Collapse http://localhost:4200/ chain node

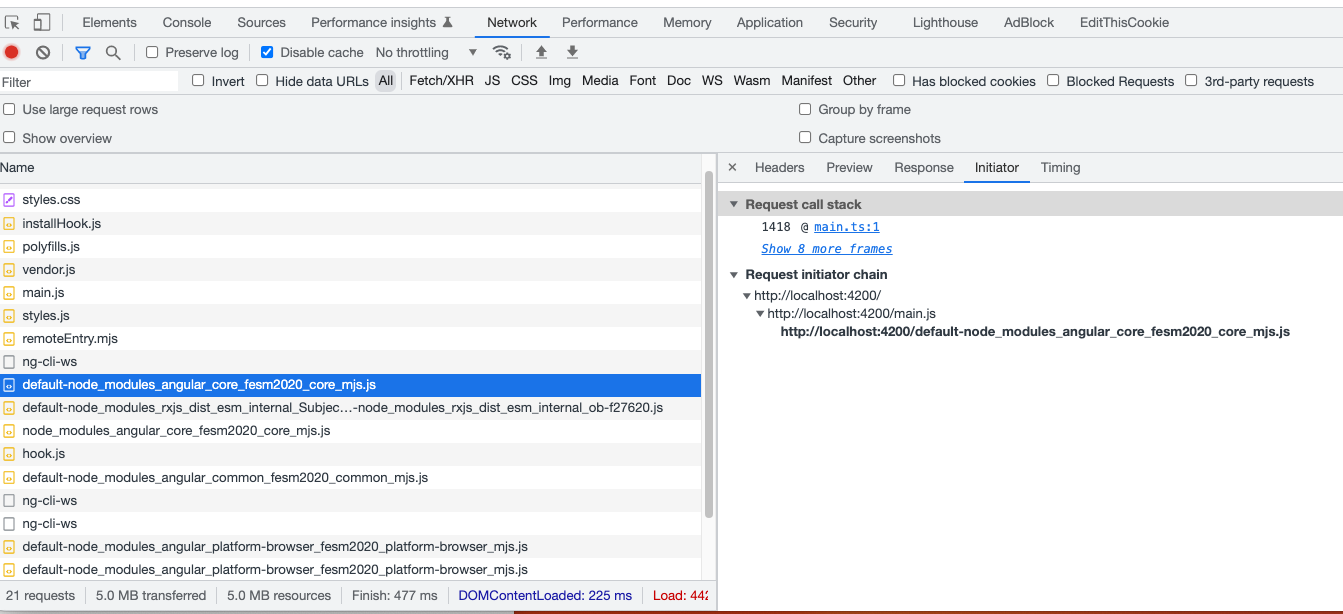tap(746, 296)
